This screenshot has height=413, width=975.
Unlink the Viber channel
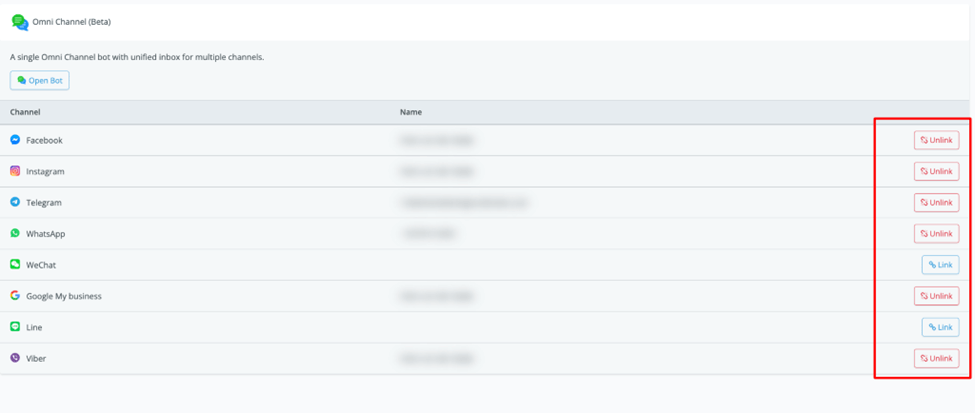coord(936,358)
